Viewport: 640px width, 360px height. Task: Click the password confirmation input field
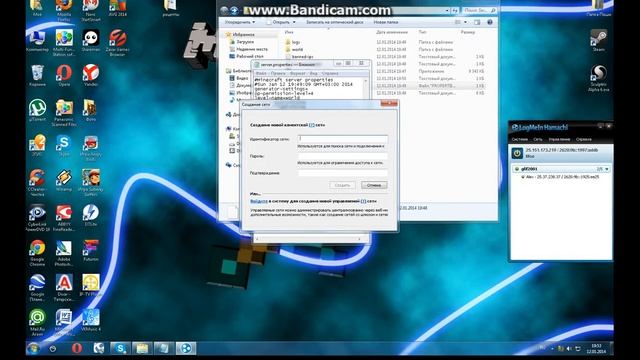coord(342,173)
